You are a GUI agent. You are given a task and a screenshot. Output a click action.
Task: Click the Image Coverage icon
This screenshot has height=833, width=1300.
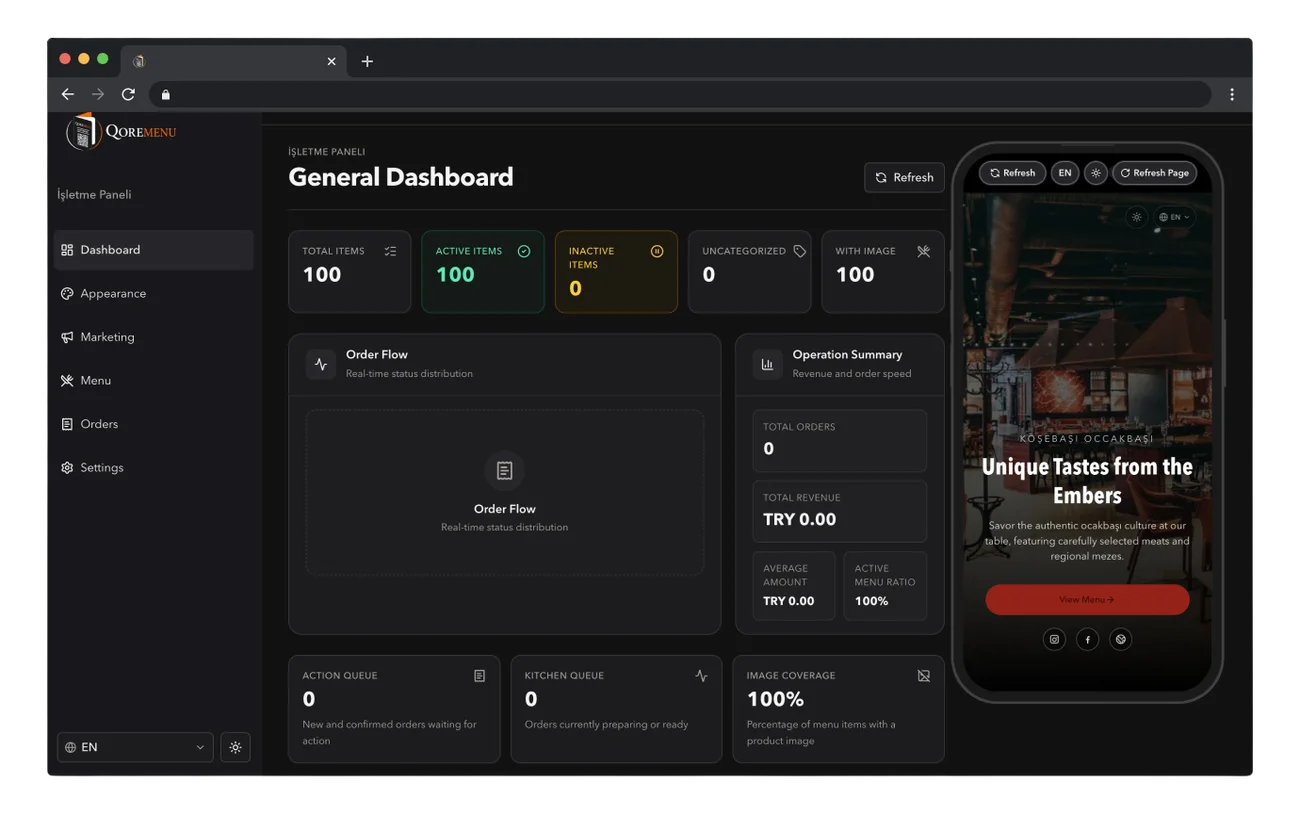pos(924,676)
